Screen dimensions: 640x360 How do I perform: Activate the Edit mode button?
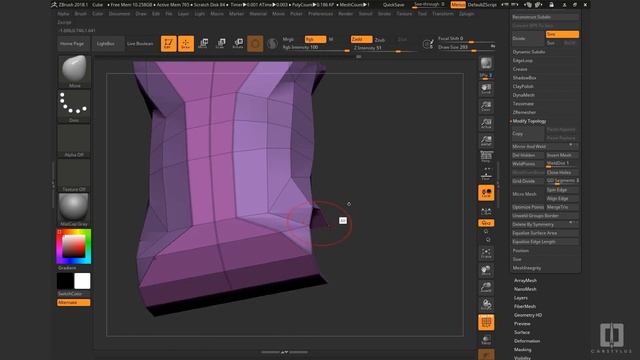(x=168, y=43)
